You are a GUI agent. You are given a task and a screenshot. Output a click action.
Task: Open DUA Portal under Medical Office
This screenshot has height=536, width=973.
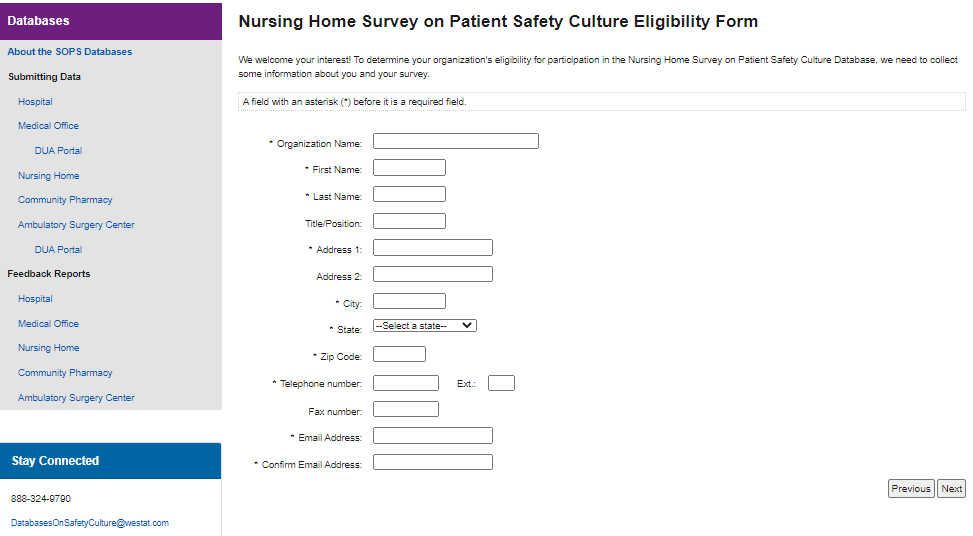click(x=58, y=151)
